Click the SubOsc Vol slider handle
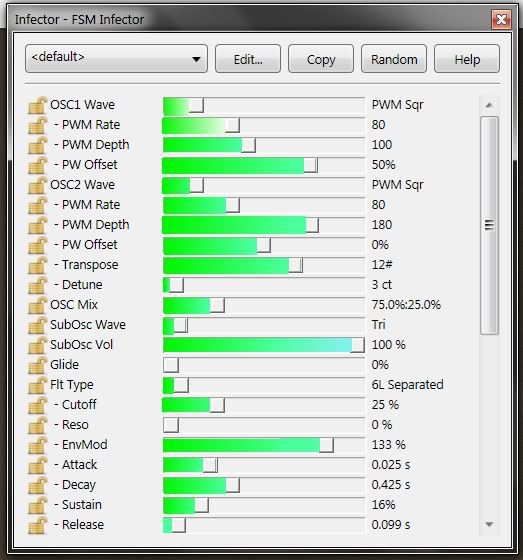 click(x=358, y=345)
